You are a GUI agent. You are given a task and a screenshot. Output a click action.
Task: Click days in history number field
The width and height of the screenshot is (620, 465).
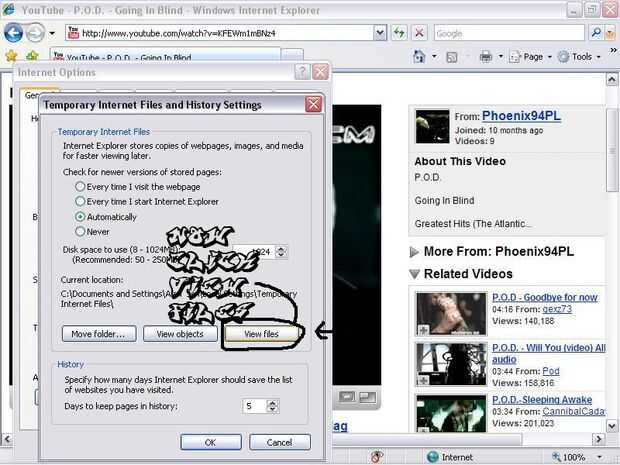tap(255, 406)
